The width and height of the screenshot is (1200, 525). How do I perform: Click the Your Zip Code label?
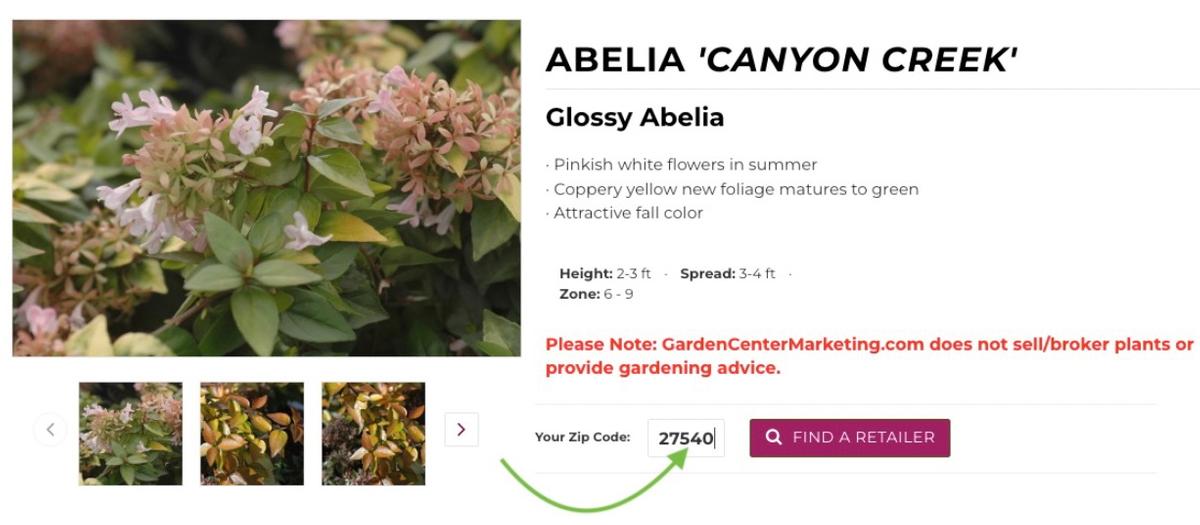[582, 437]
